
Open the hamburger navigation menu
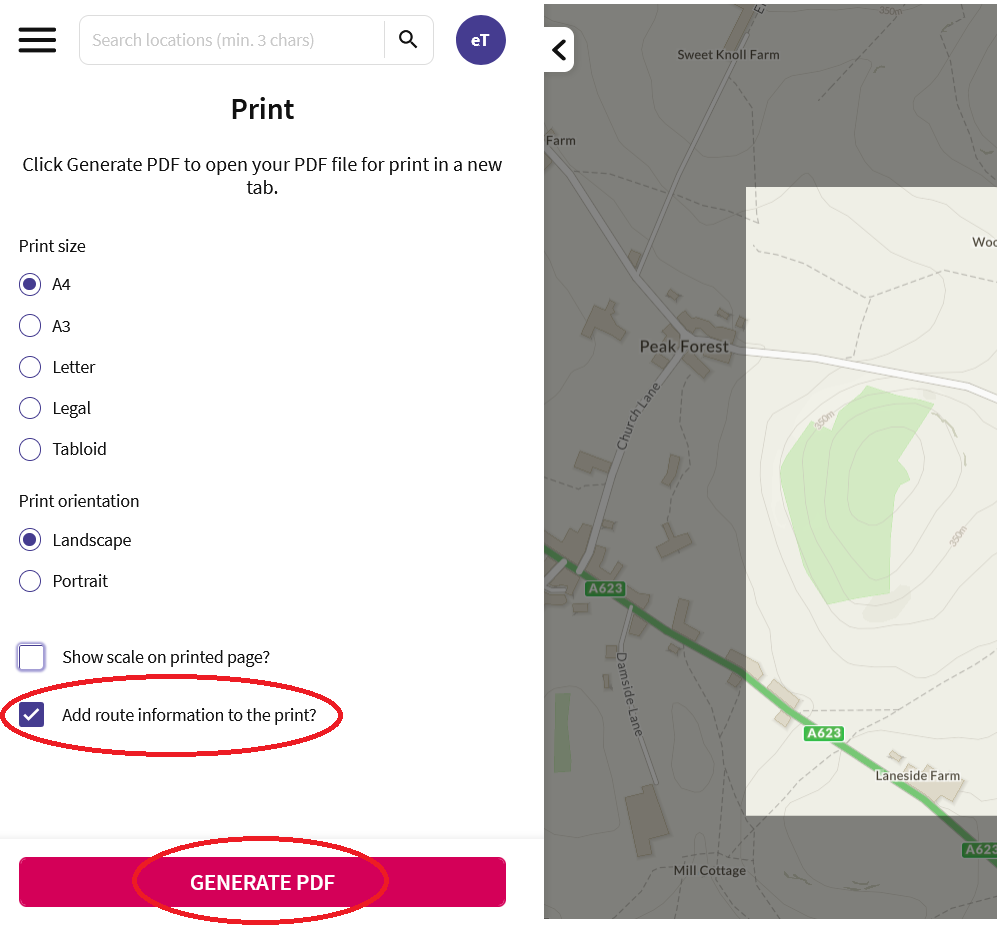pos(37,40)
